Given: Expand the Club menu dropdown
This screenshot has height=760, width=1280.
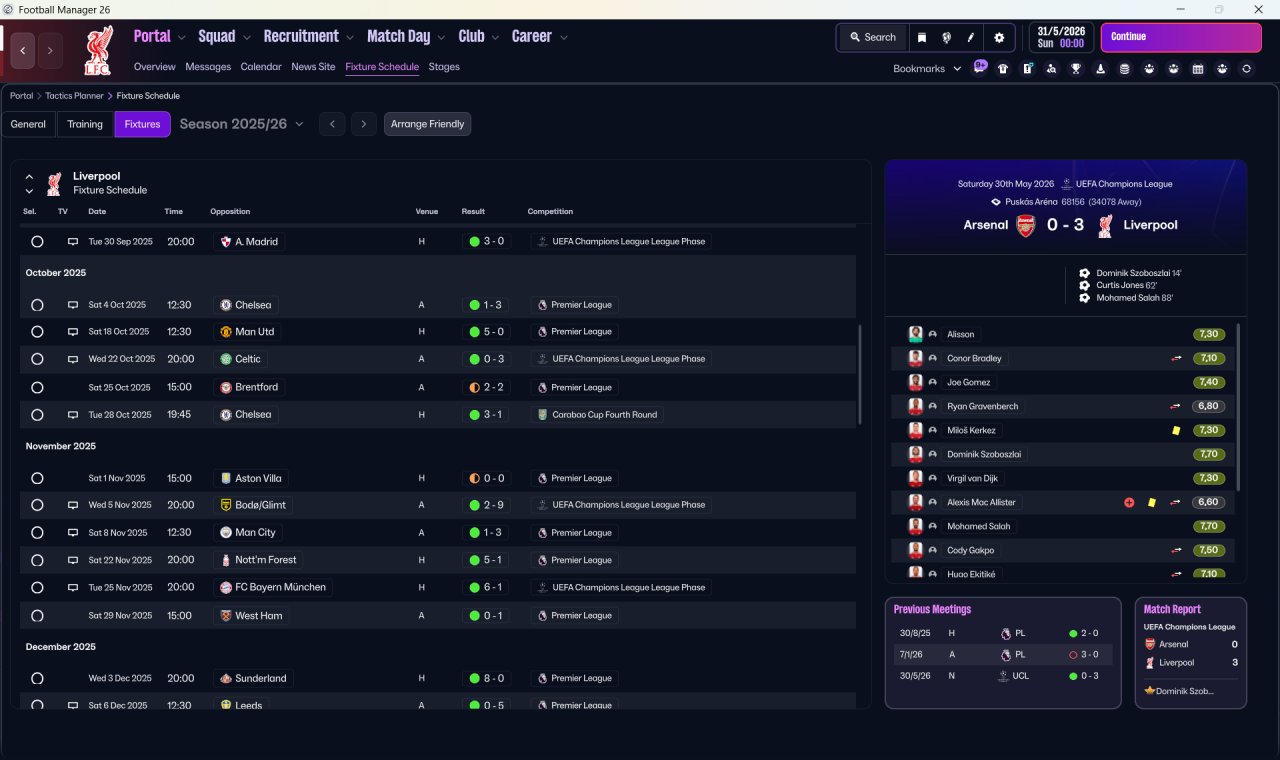Looking at the screenshot, I should coord(495,37).
